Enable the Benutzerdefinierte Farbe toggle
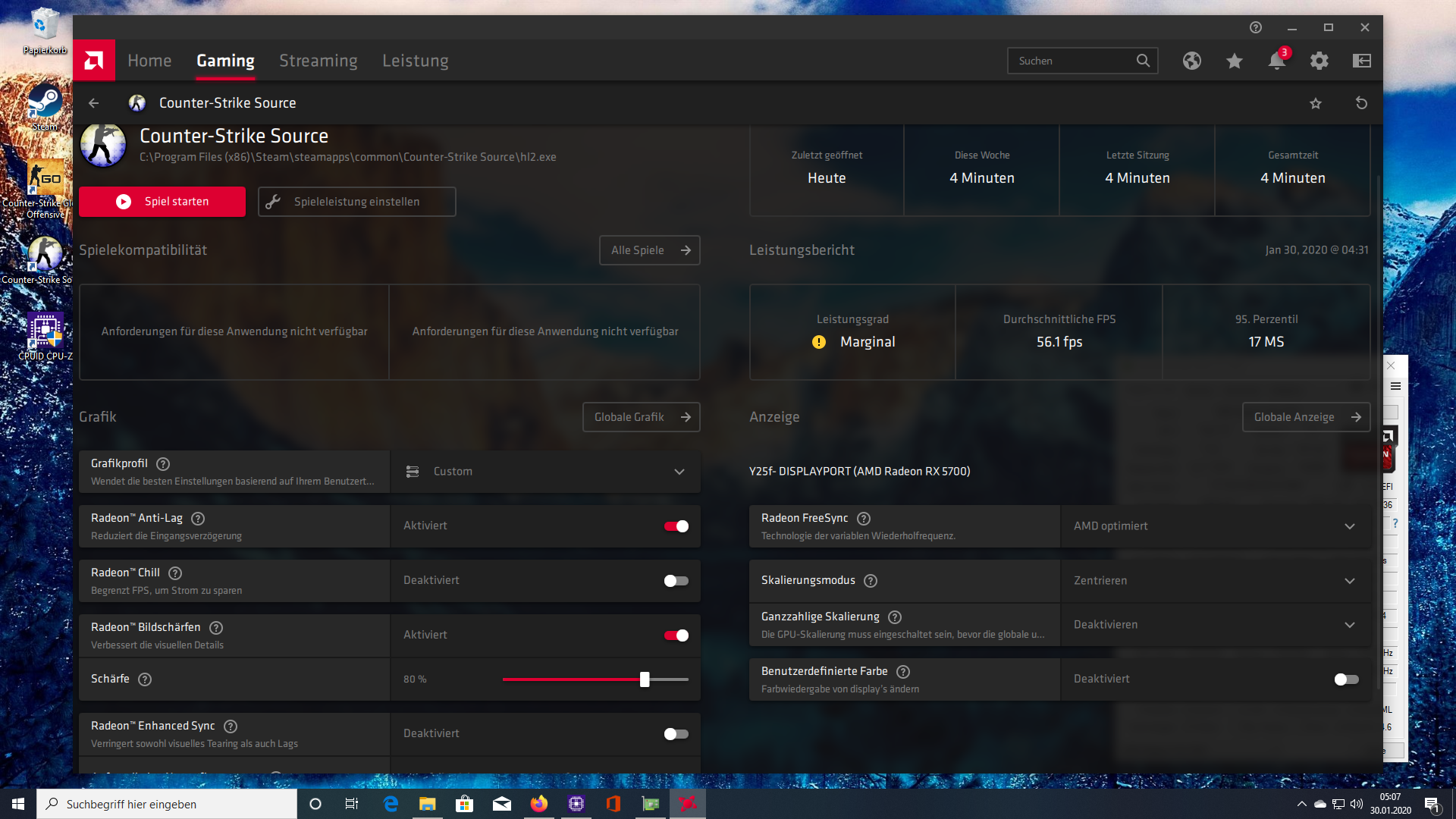The width and height of the screenshot is (1456, 819). tap(1346, 679)
